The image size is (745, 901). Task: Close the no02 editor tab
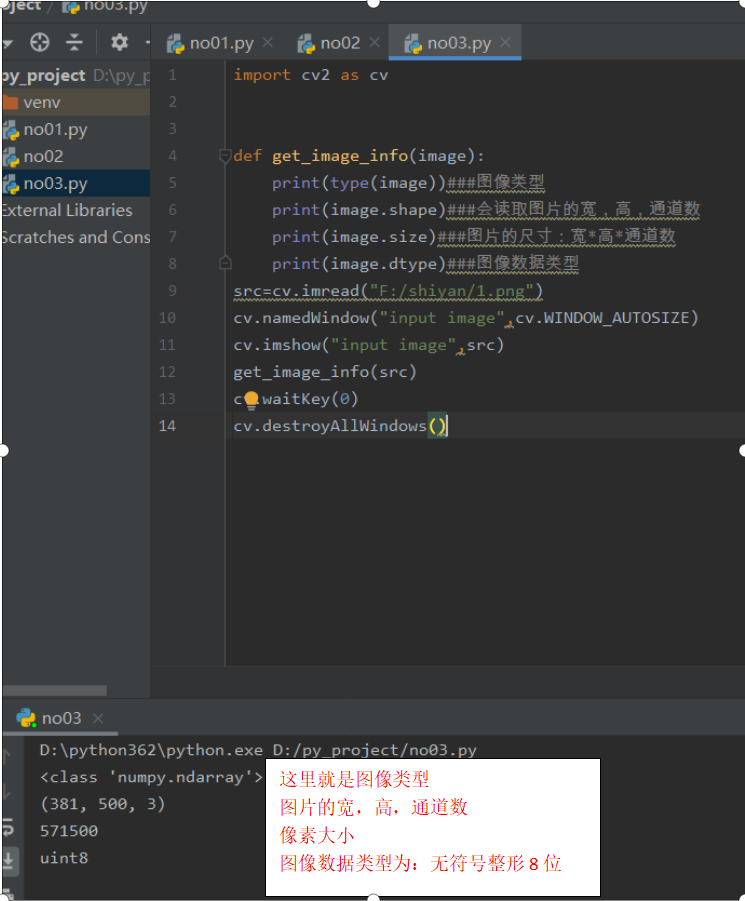(375, 43)
